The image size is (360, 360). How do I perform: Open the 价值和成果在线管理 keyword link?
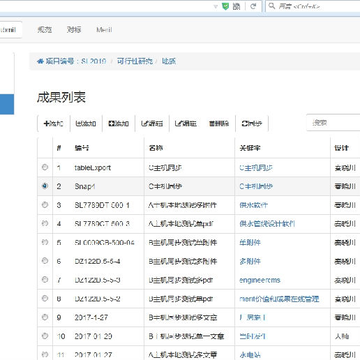[x=279, y=299]
